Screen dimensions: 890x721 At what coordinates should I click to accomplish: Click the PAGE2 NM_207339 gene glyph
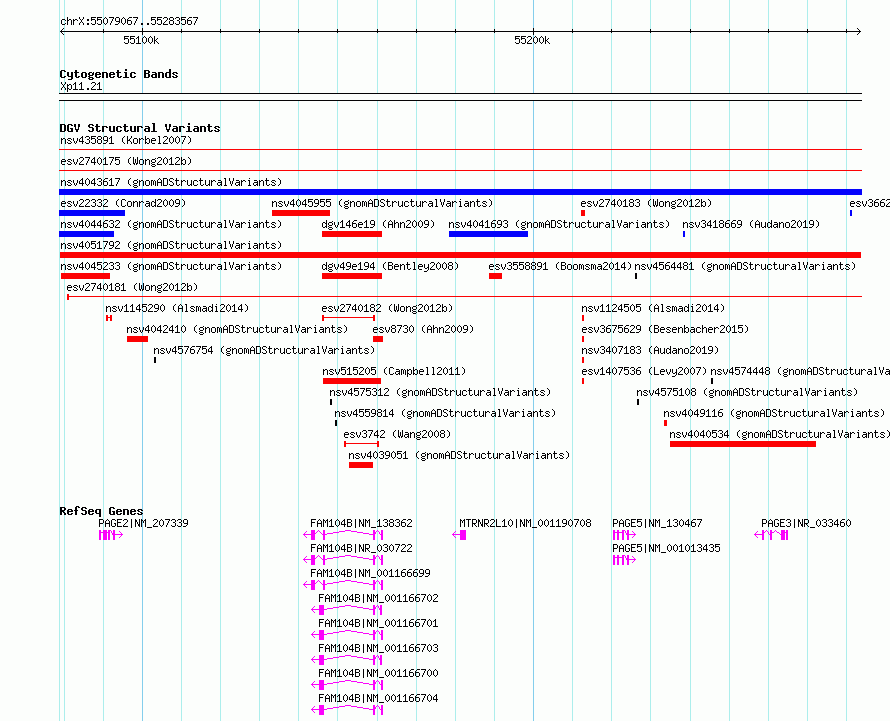[111, 535]
